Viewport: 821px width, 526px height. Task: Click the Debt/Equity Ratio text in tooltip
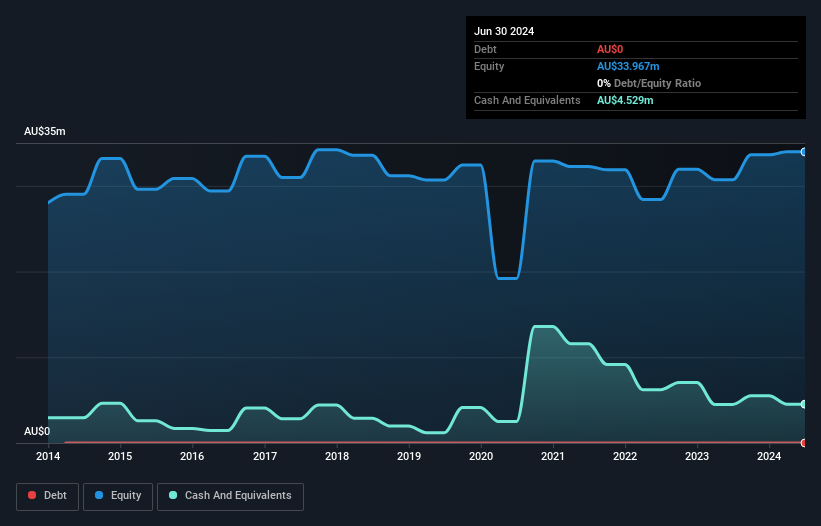[657, 83]
